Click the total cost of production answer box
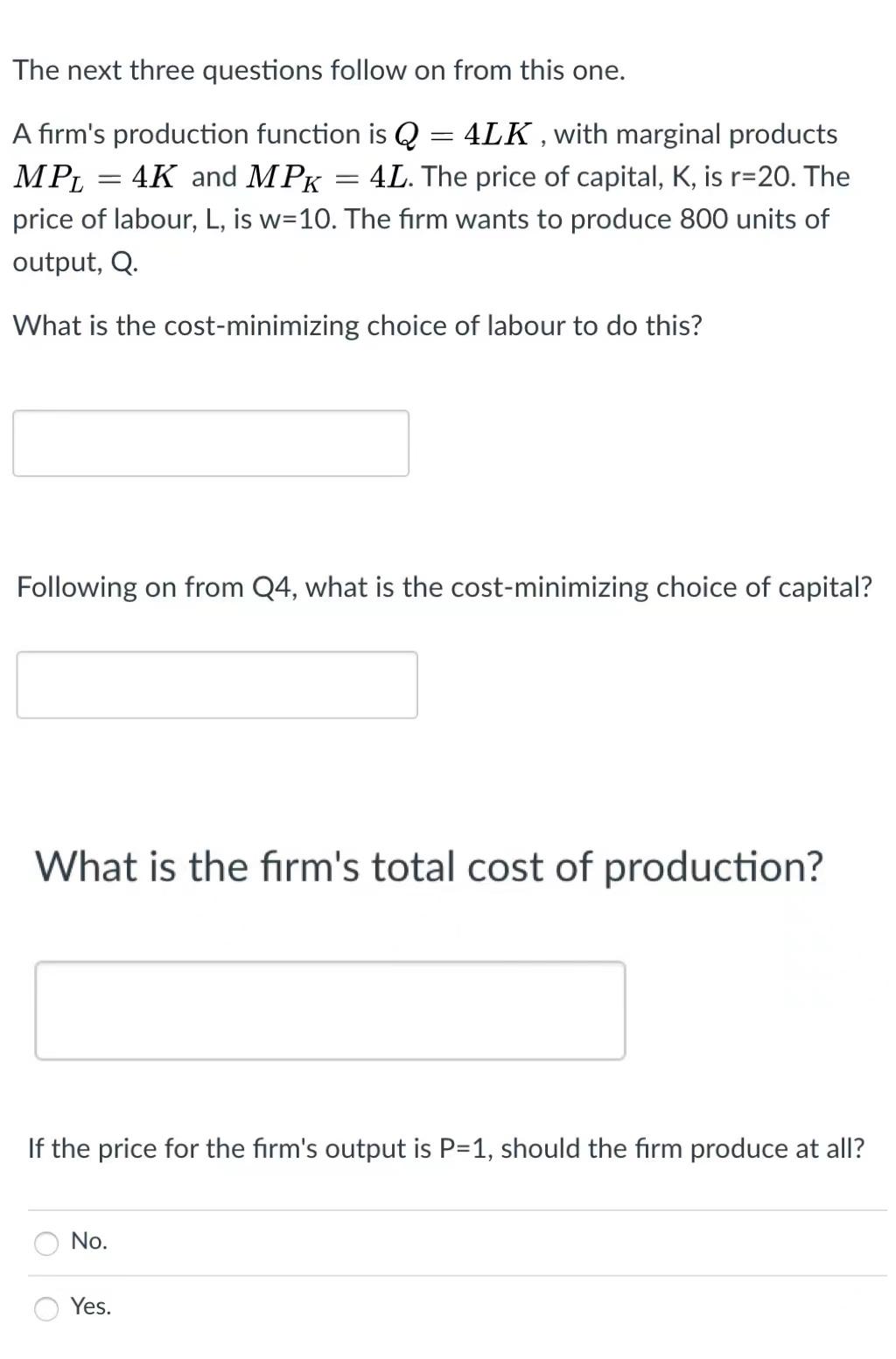 point(330,1010)
